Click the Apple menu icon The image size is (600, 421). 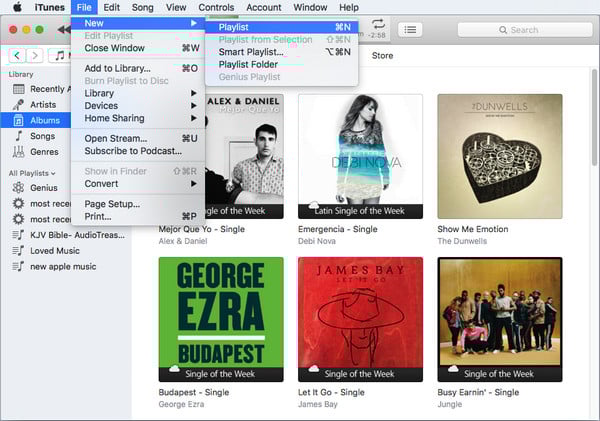[18, 7]
